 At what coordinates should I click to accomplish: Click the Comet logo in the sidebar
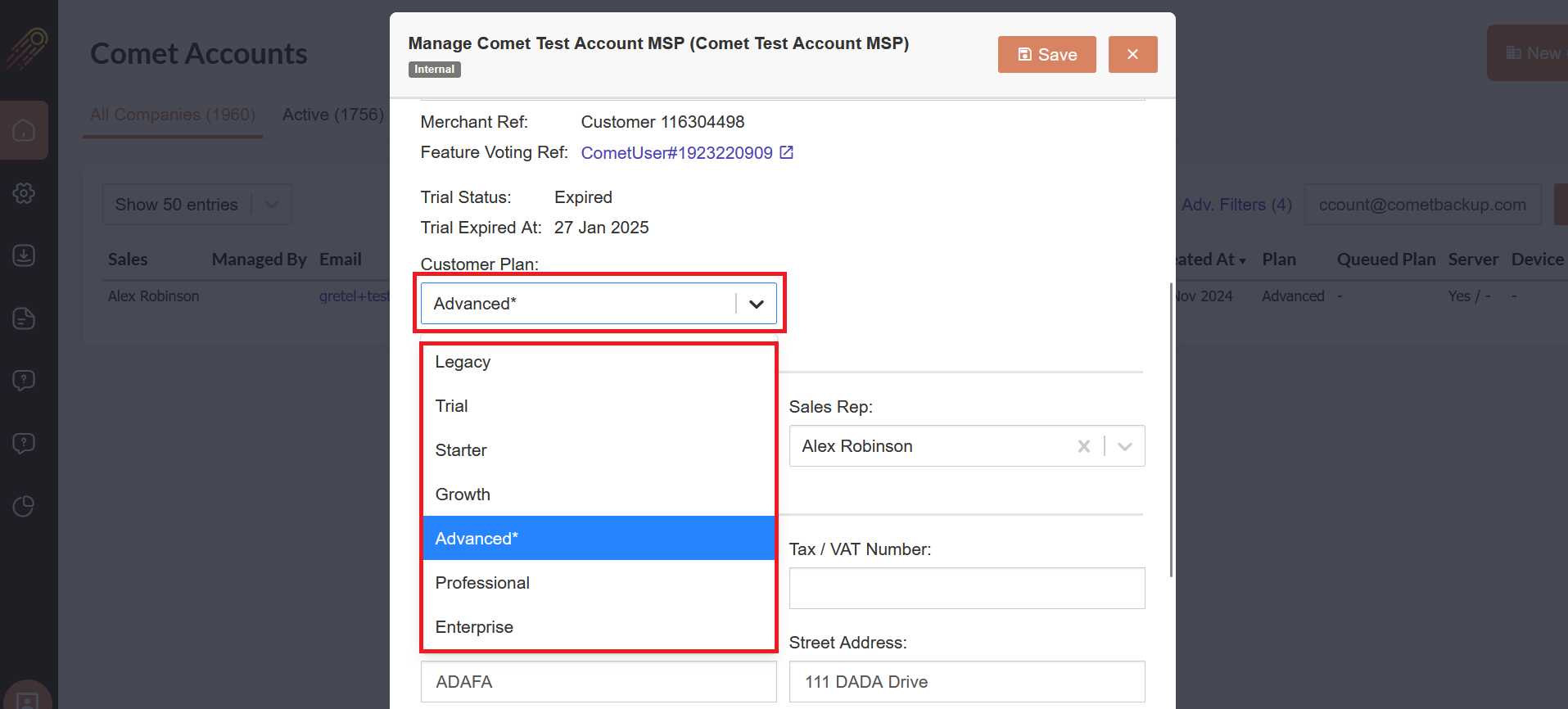[x=27, y=48]
